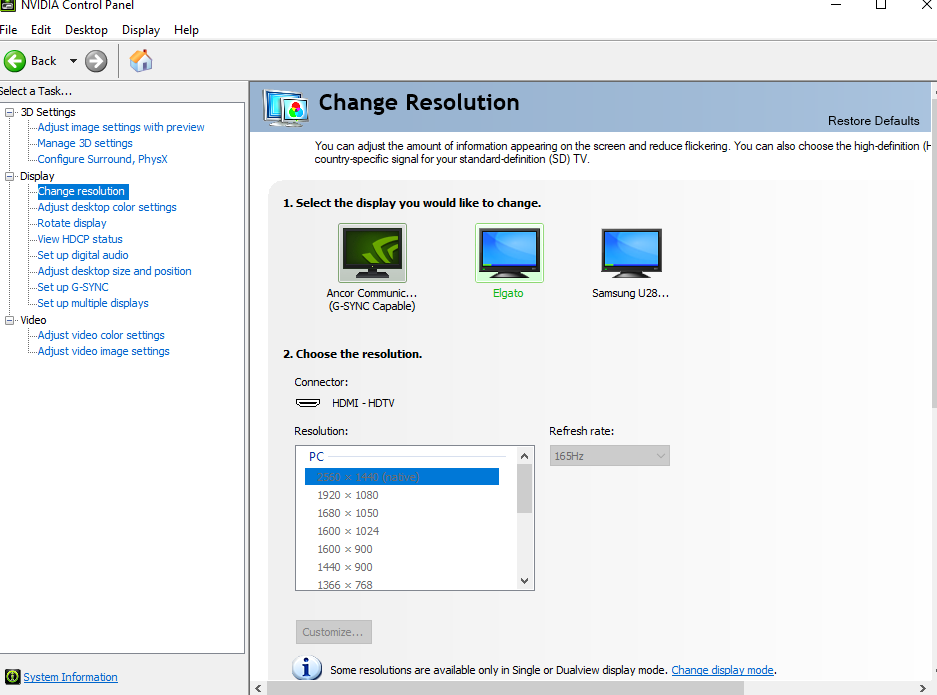The width and height of the screenshot is (937, 695).
Task: Select 1920 × 1080 resolution
Action: click(x=348, y=495)
